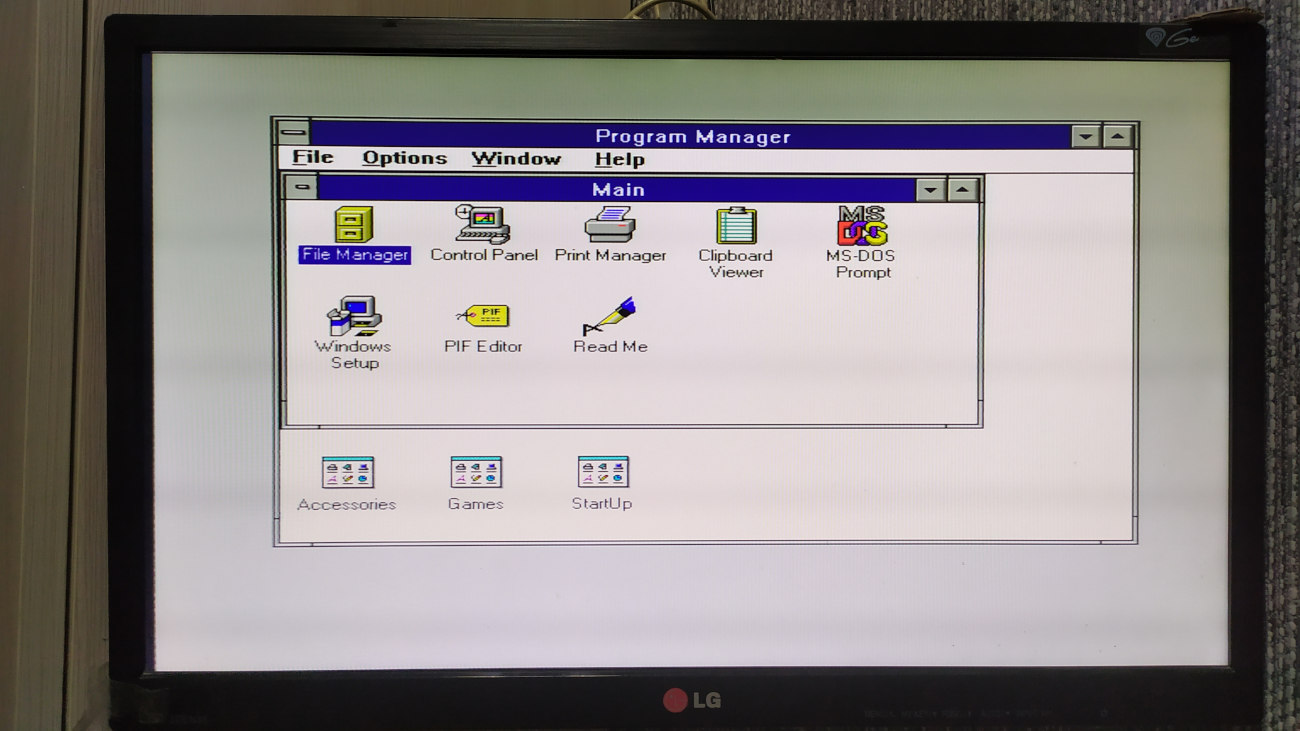Viewport: 1300px width, 731px height.
Task: Click the "Print Manager" label text
Action: [x=610, y=256]
